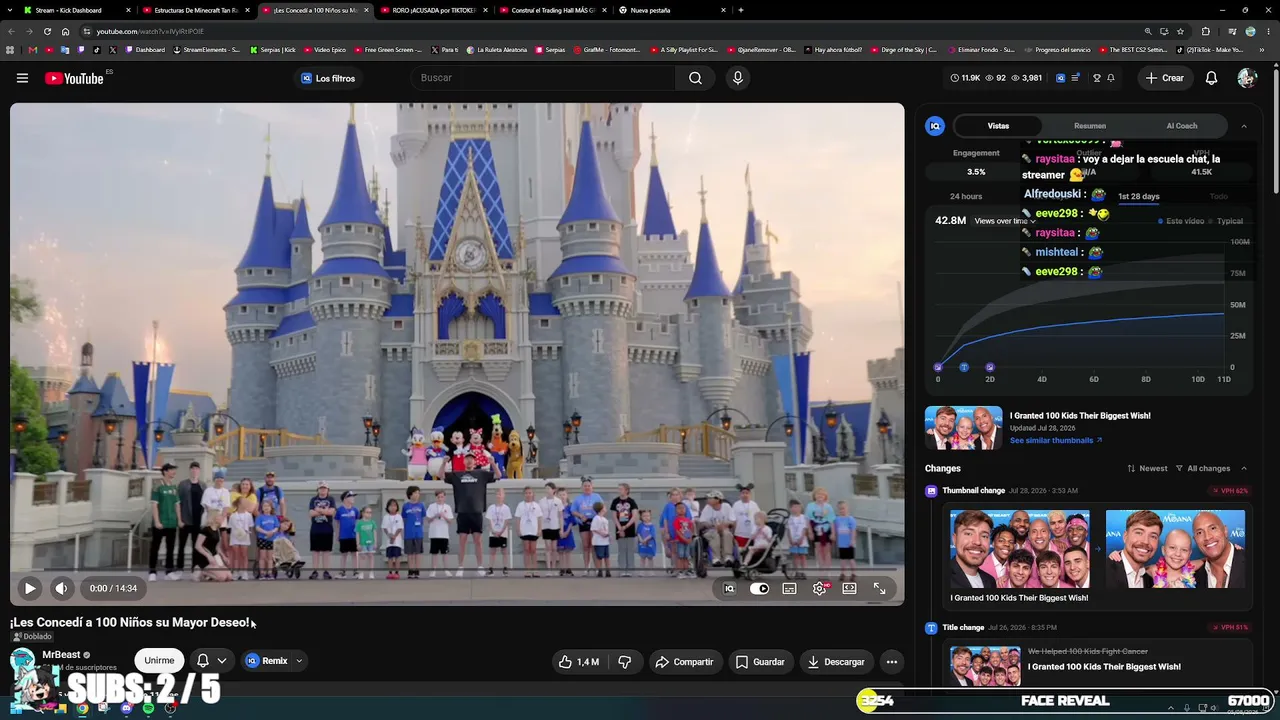This screenshot has height=720, width=1280.
Task: Click the Crear create button
Action: point(1165,78)
